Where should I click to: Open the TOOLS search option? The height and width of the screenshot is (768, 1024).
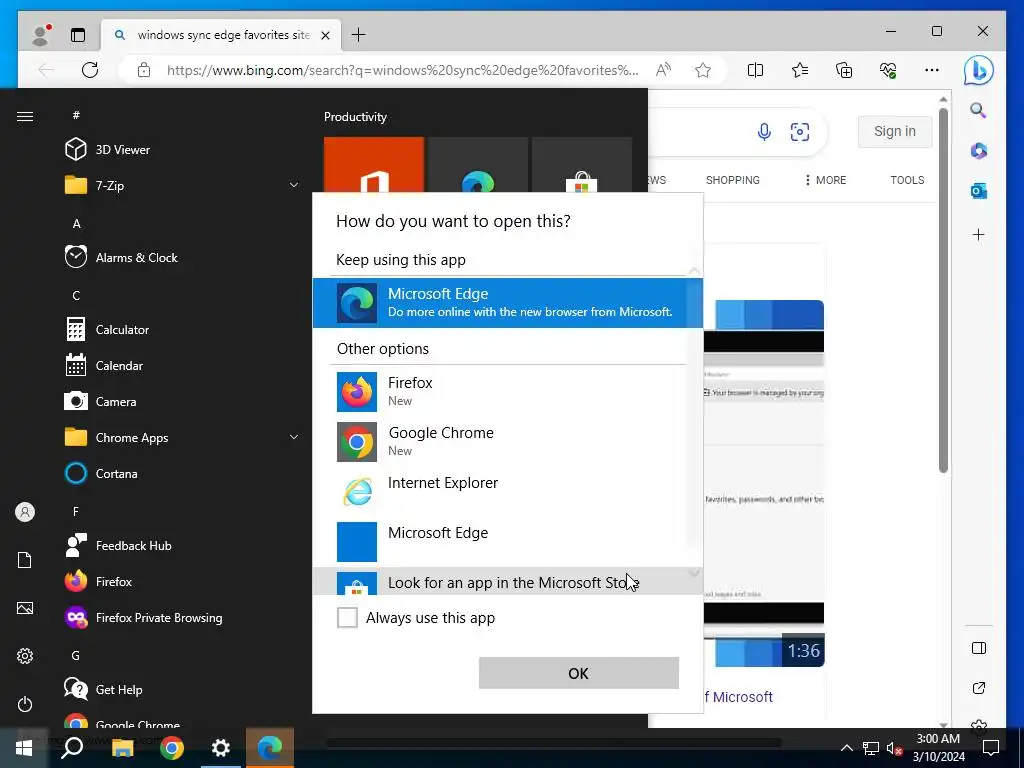[x=907, y=180]
